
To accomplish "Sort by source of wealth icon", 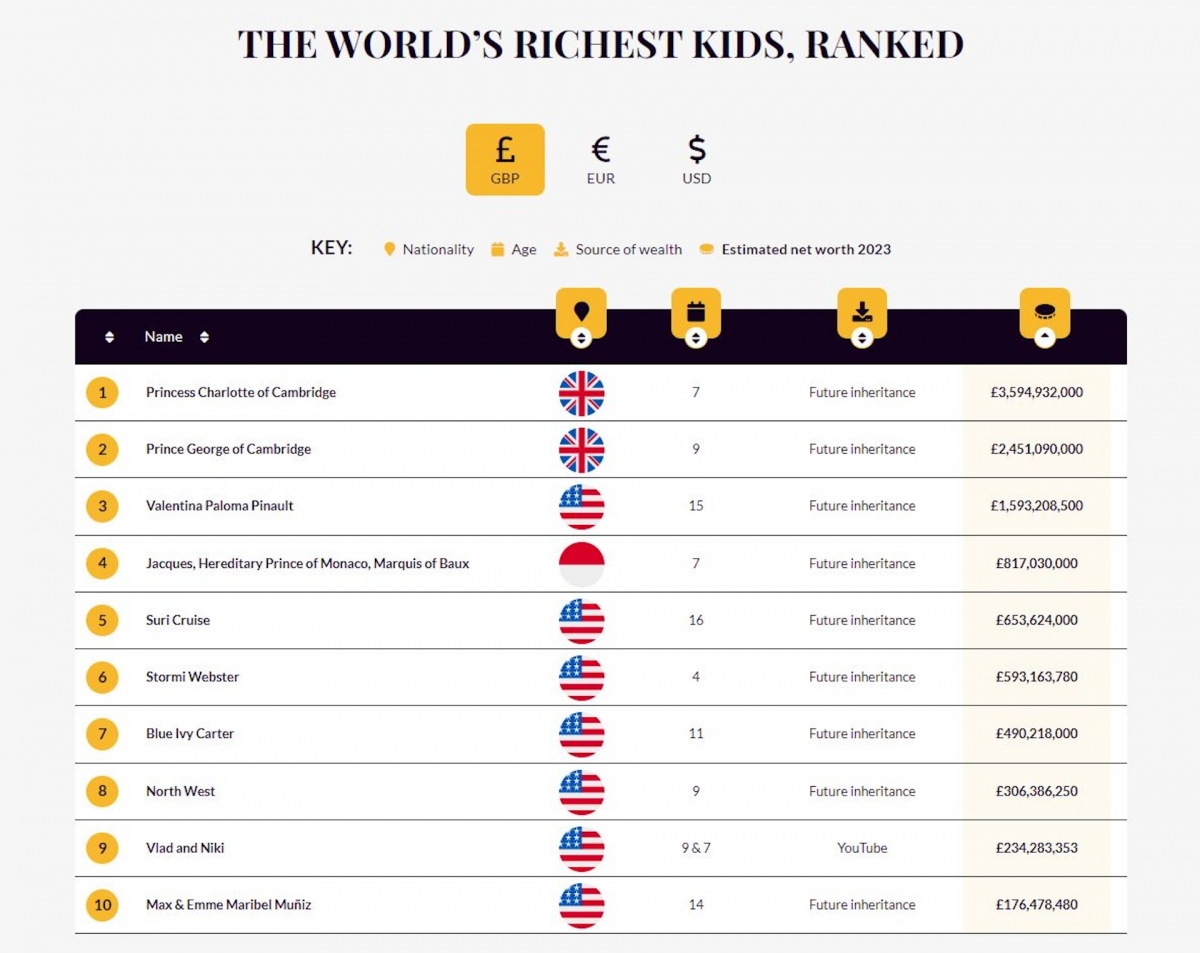I will pos(862,337).
